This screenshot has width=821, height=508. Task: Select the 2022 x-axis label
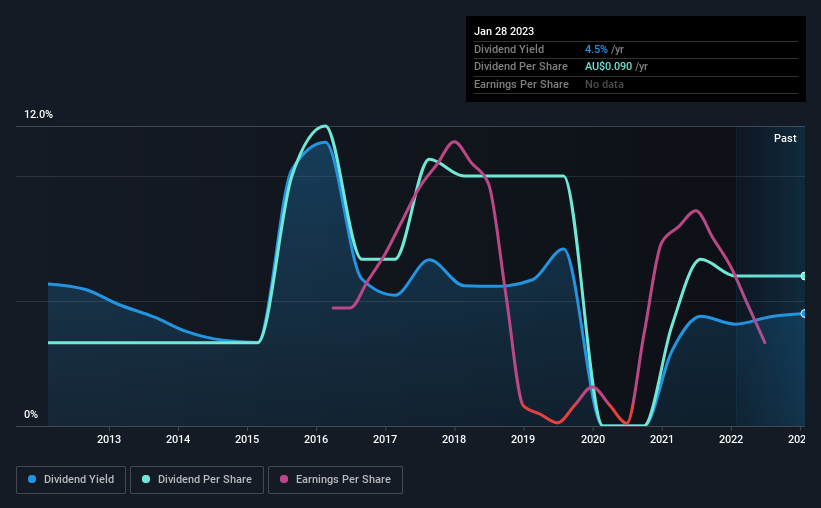[x=731, y=439]
